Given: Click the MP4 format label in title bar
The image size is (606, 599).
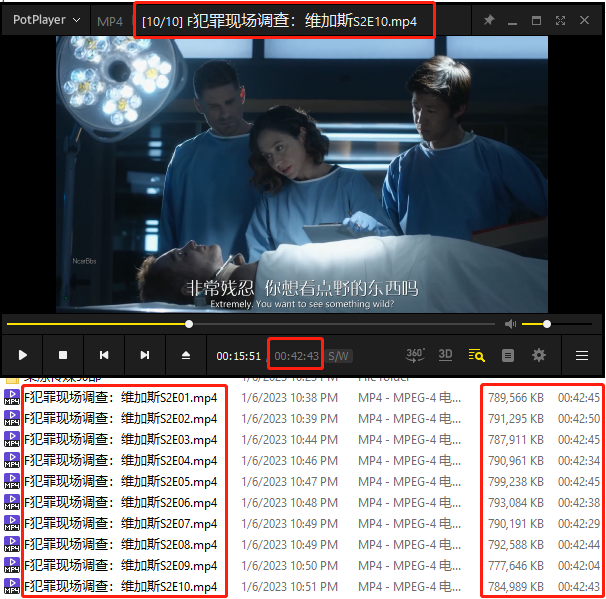Looking at the screenshot, I should [x=110, y=22].
